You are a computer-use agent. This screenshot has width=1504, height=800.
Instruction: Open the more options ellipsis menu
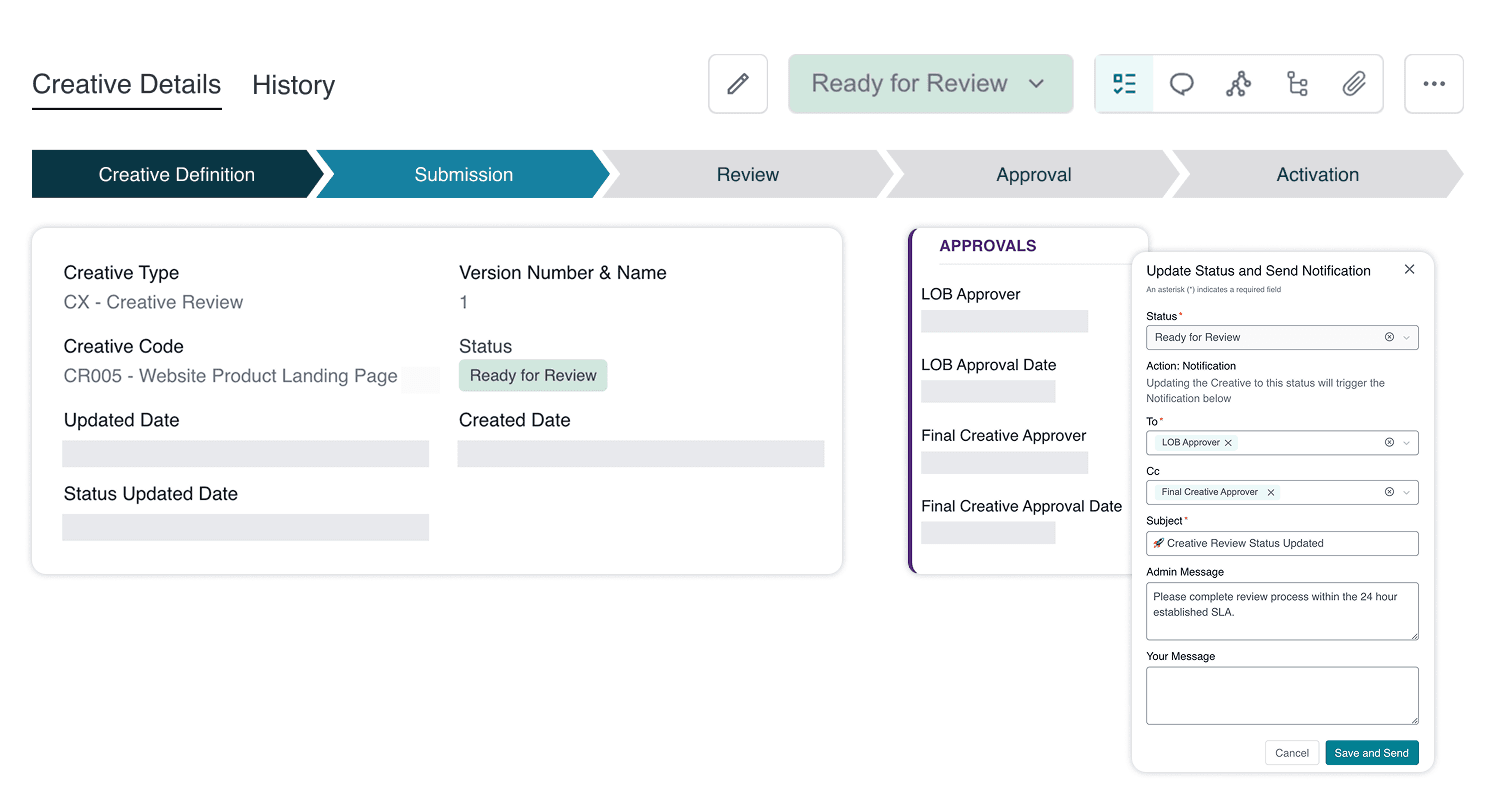click(1433, 83)
